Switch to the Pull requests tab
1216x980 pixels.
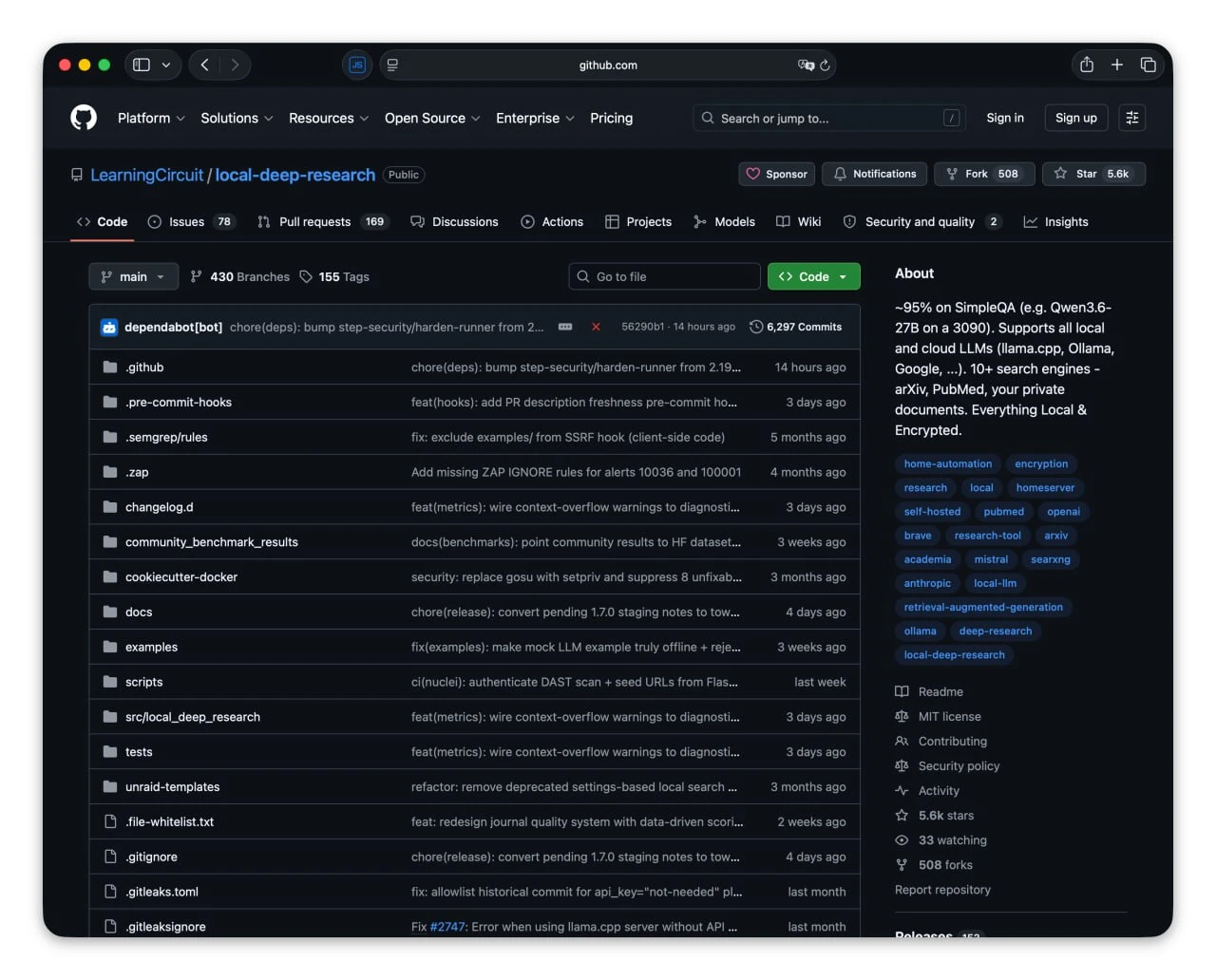pos(322,221)
